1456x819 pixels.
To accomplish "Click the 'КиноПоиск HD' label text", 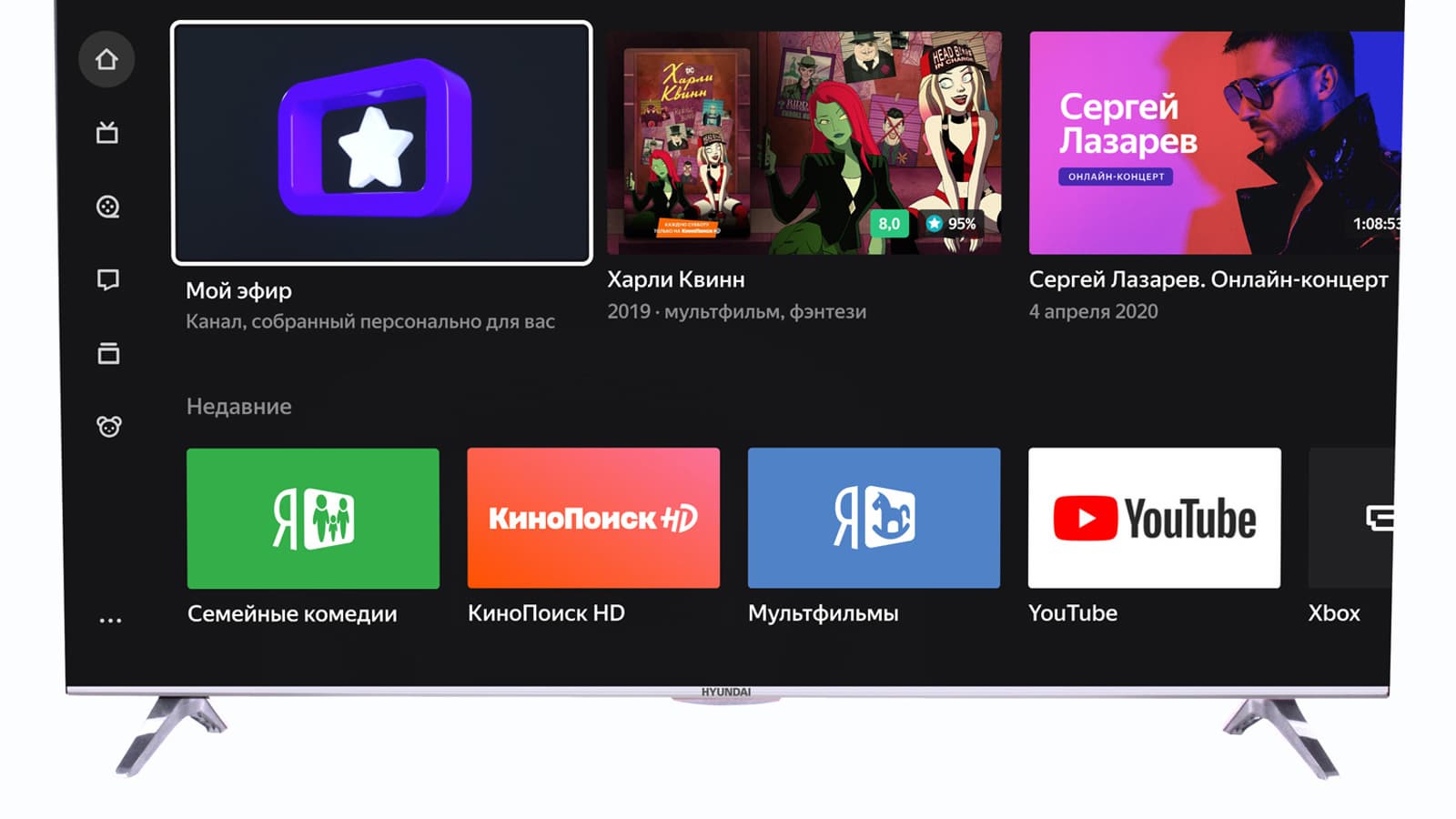I will click(546, 613).
